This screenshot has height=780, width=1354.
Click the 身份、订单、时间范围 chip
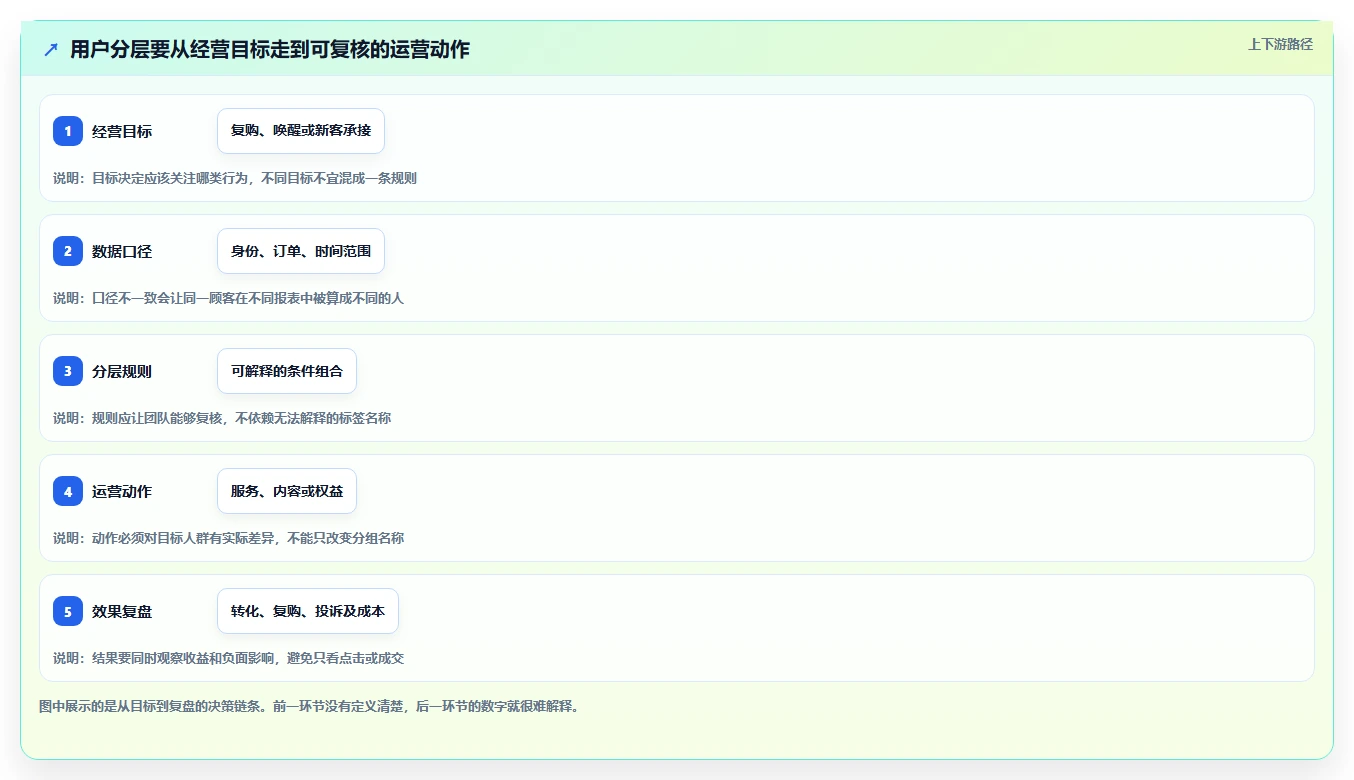[x=301, y=251]
